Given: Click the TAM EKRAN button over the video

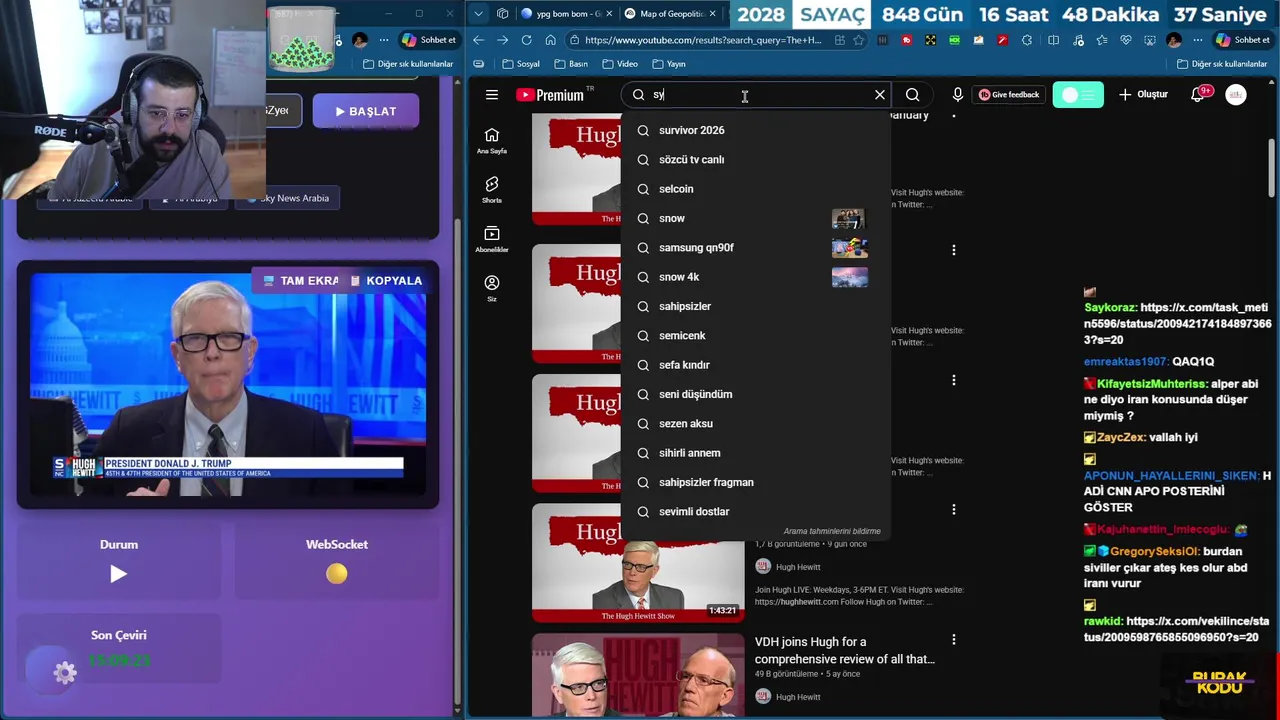Looking at the screenshot, I should (301, 281).
